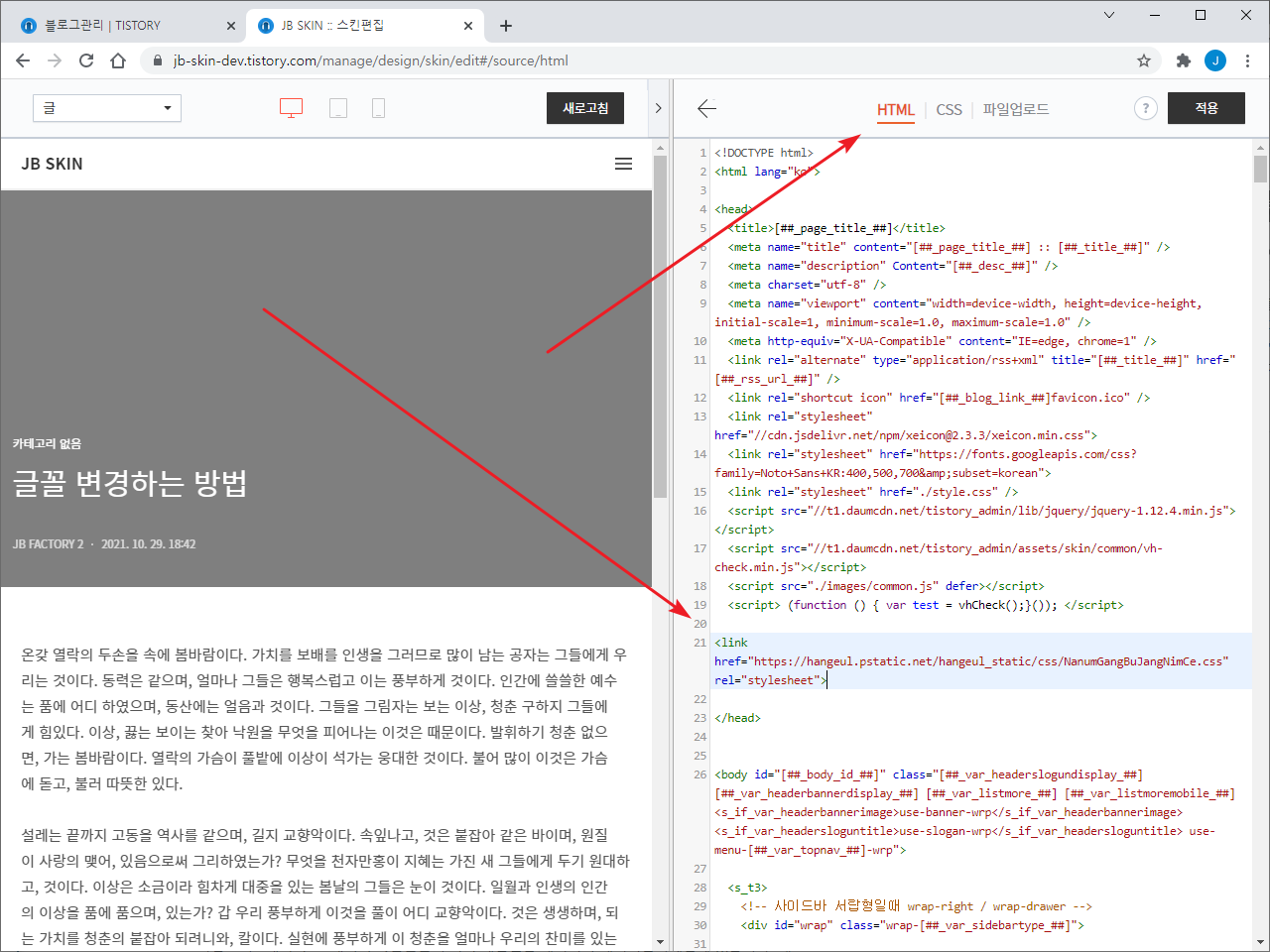Click the meta charset utf-8 line
The width and height of the screenshot is (1270, 952).
[807, 285]
